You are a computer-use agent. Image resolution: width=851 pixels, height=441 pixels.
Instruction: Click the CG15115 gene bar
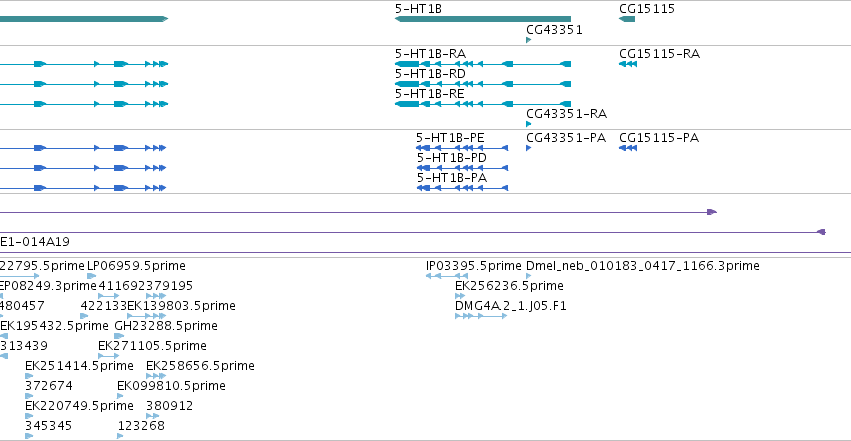click(627, 19)
